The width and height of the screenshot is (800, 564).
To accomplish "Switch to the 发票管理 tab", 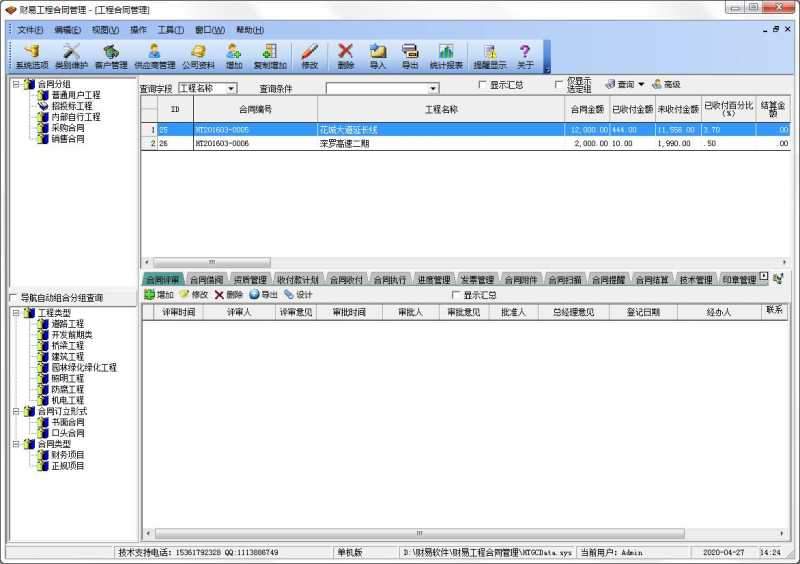I will coord(477,280).
